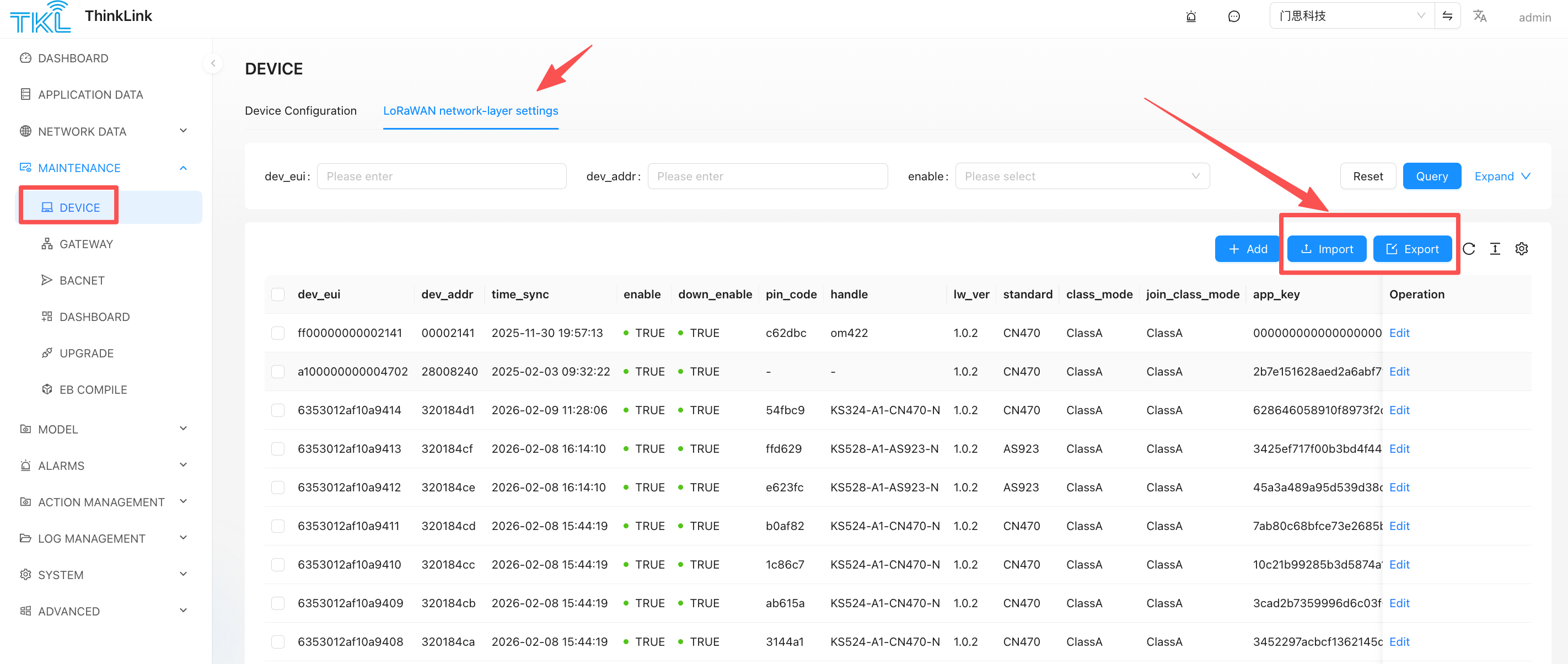Tick the checkbox for device ff00000000002141
This screenshot has height=664, width=1568.
pyautogui.click(x=278, y=333)
